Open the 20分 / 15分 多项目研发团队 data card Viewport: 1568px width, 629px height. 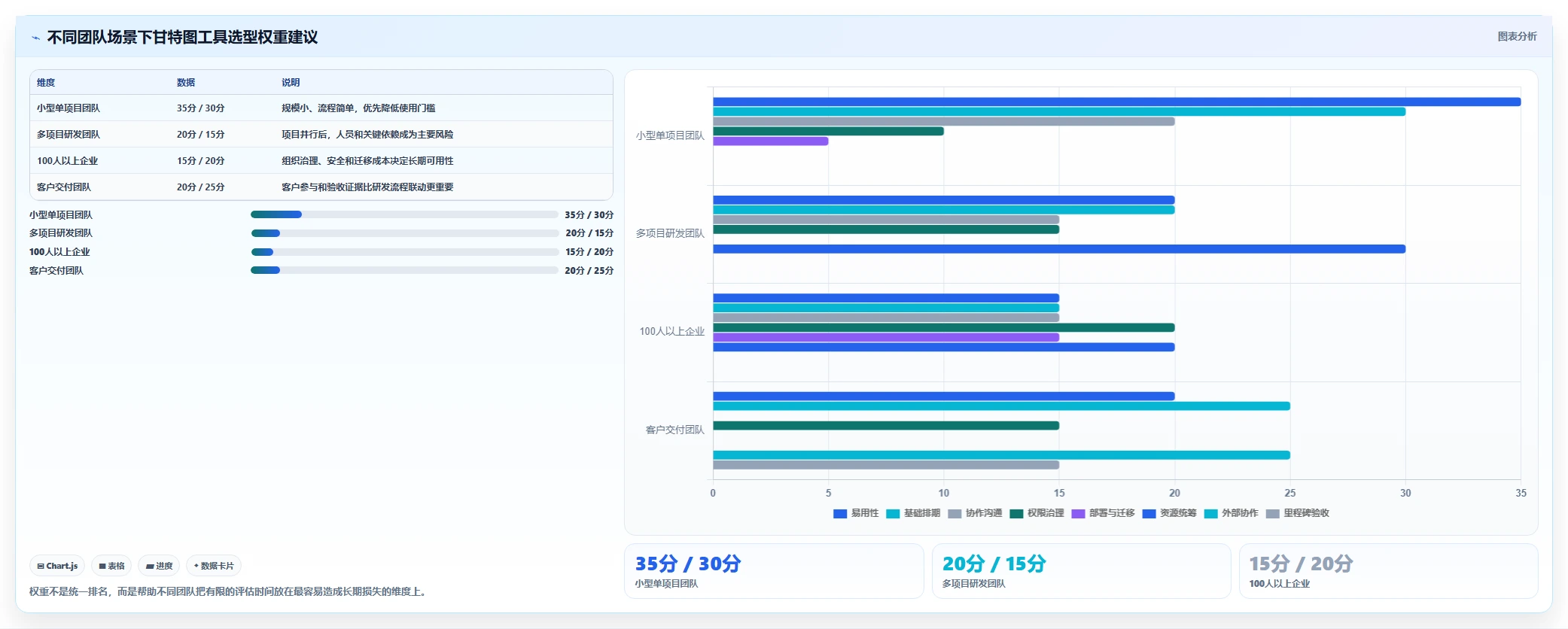pos(1081,571)
